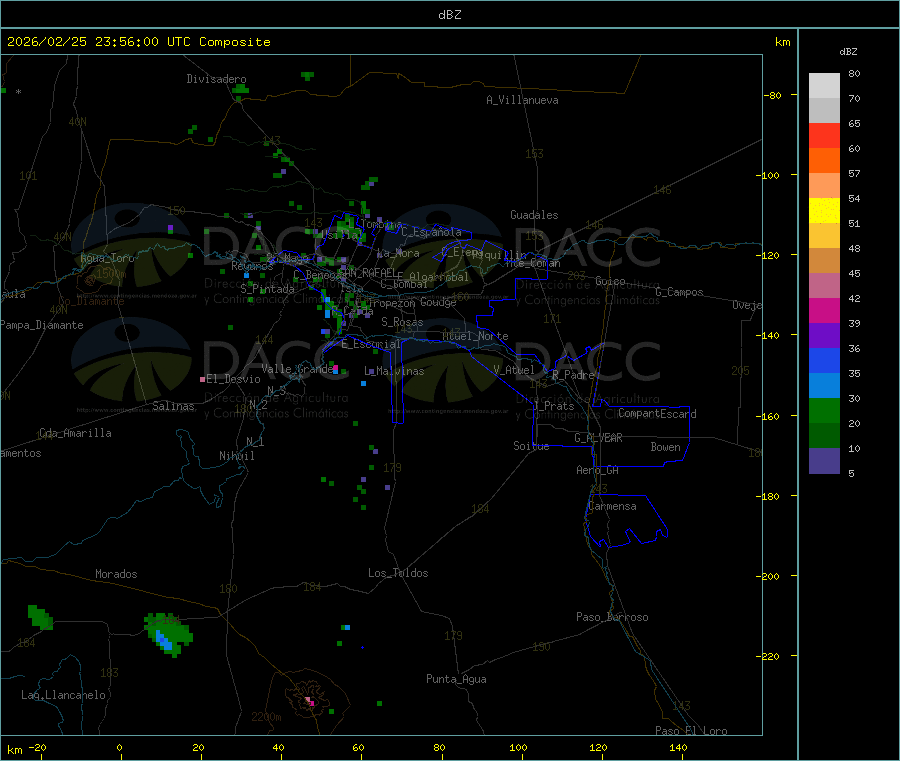Click the C_Española location label

pyautogui.click(x=431, y=232)
